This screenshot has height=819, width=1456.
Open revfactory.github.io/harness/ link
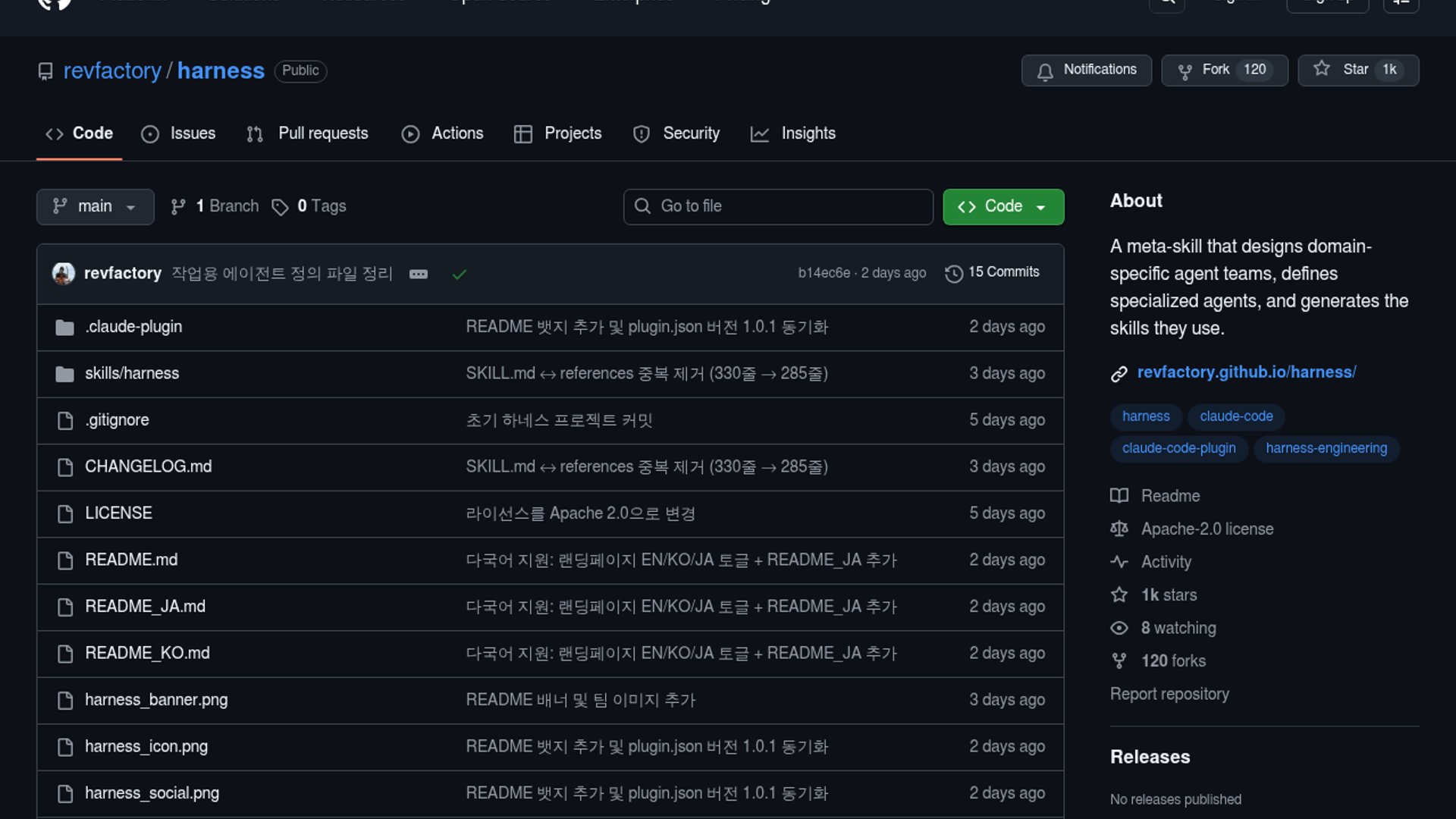(x=1246, y=372)
